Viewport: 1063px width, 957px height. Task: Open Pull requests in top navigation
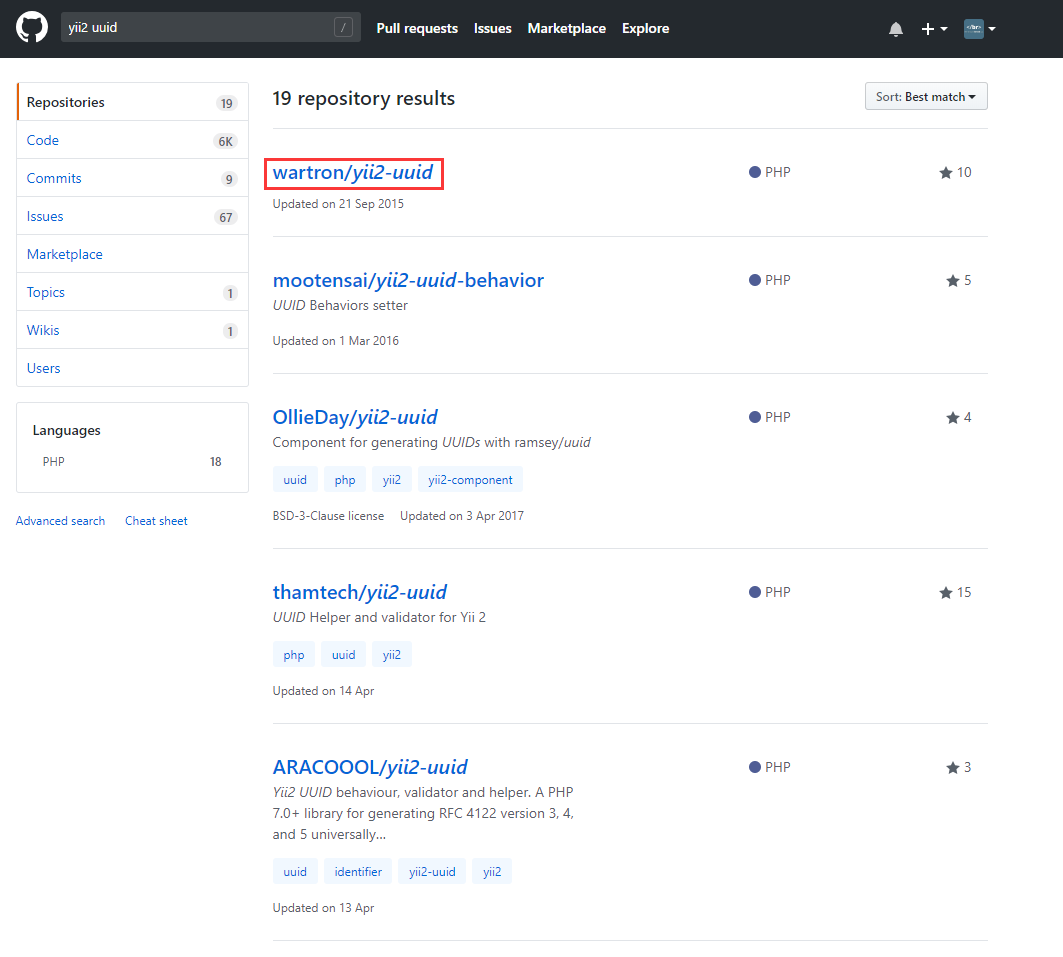click(x=417, y=29)
